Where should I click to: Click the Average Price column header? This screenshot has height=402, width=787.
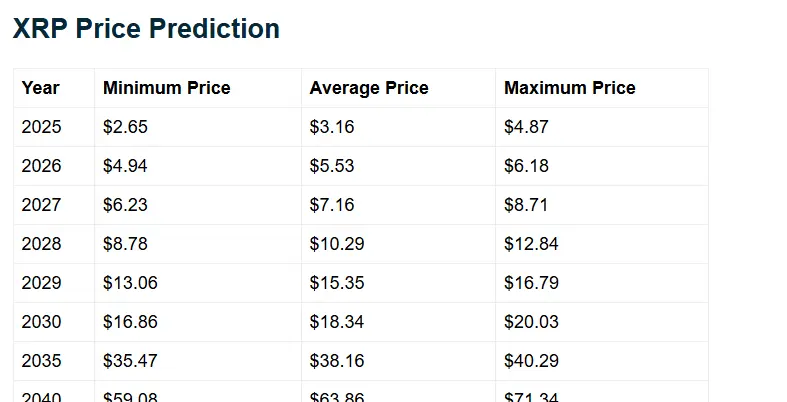369,88
